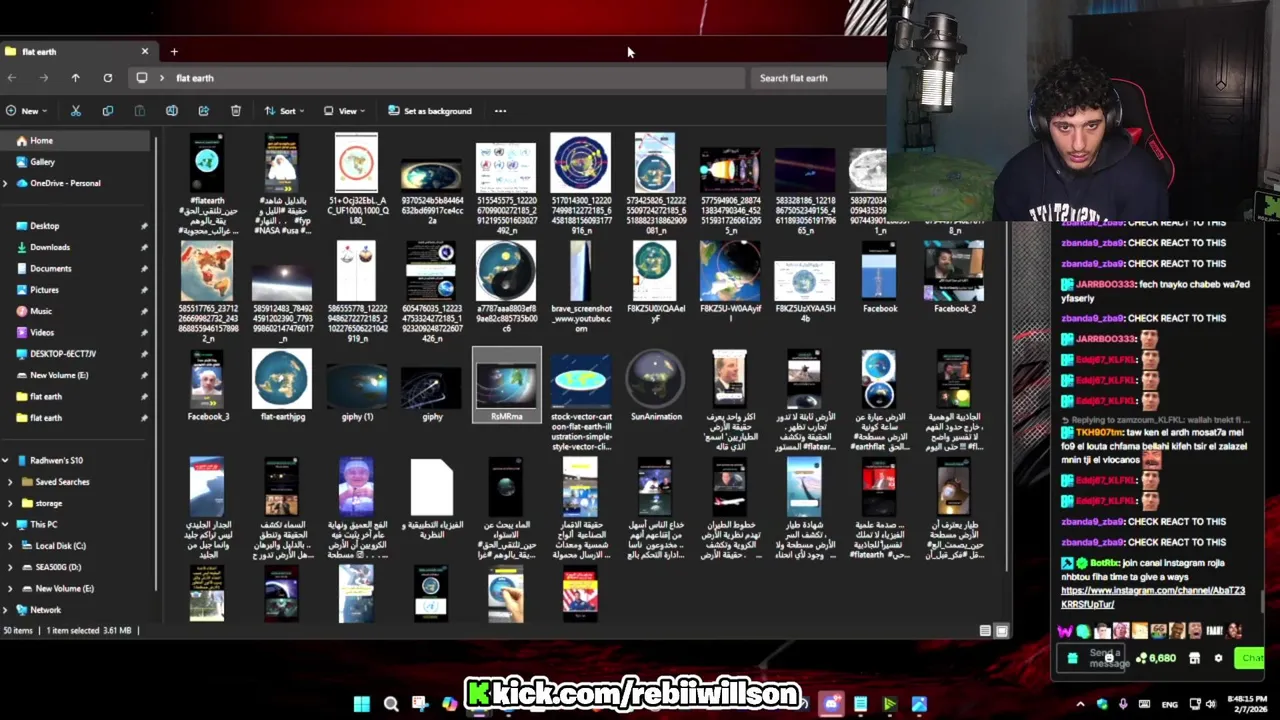This screenshot has height=720, width=1280.
Task: Go back to the previous folder
Action: coord(12,78)
